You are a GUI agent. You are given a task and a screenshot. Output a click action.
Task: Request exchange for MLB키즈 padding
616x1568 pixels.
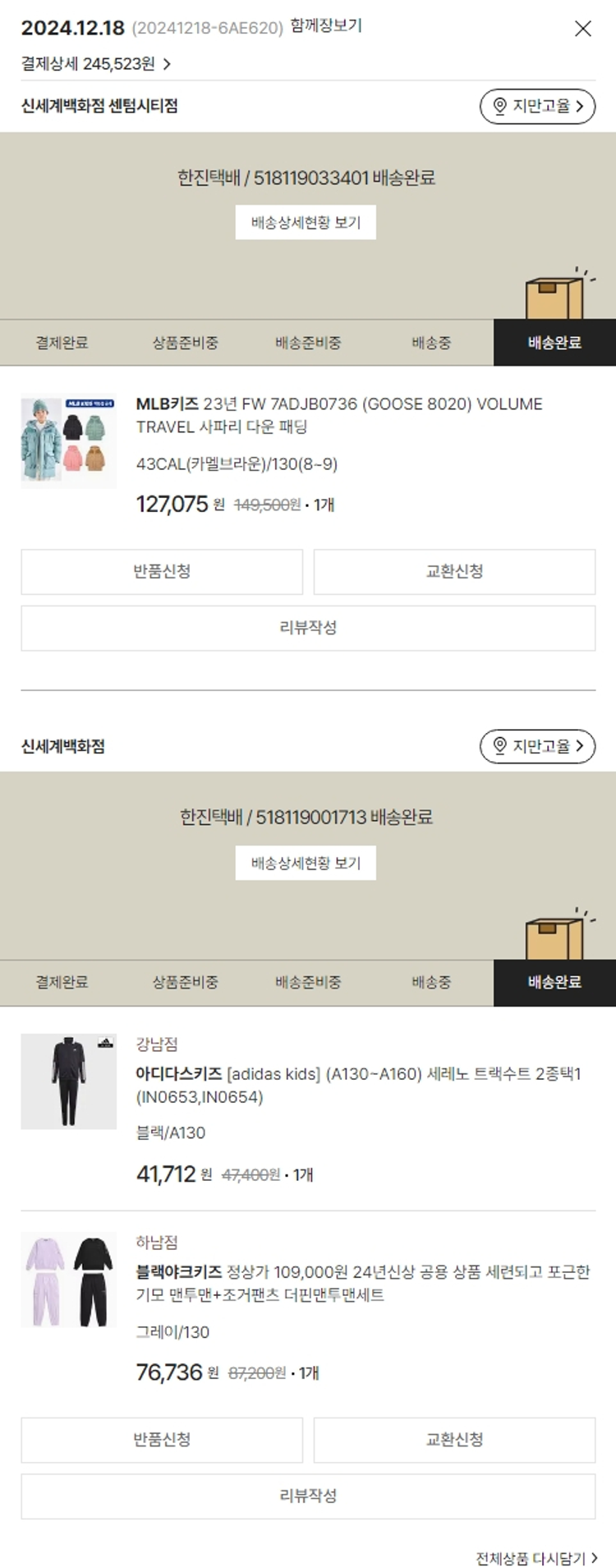pyautogui.click(x=454, y=572)
